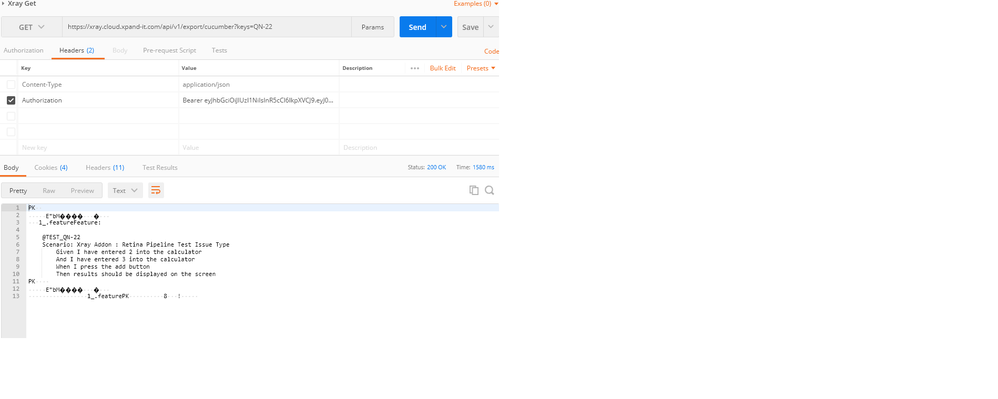Image resolution: width=998 pixels, height=399 pixels.
Task: Uncheck the Authorization header checkbox
Action: click(11, 101)
